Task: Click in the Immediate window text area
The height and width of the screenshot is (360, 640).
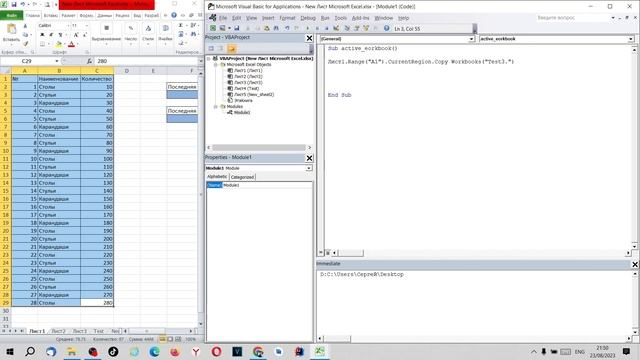Action: (474, 302)
